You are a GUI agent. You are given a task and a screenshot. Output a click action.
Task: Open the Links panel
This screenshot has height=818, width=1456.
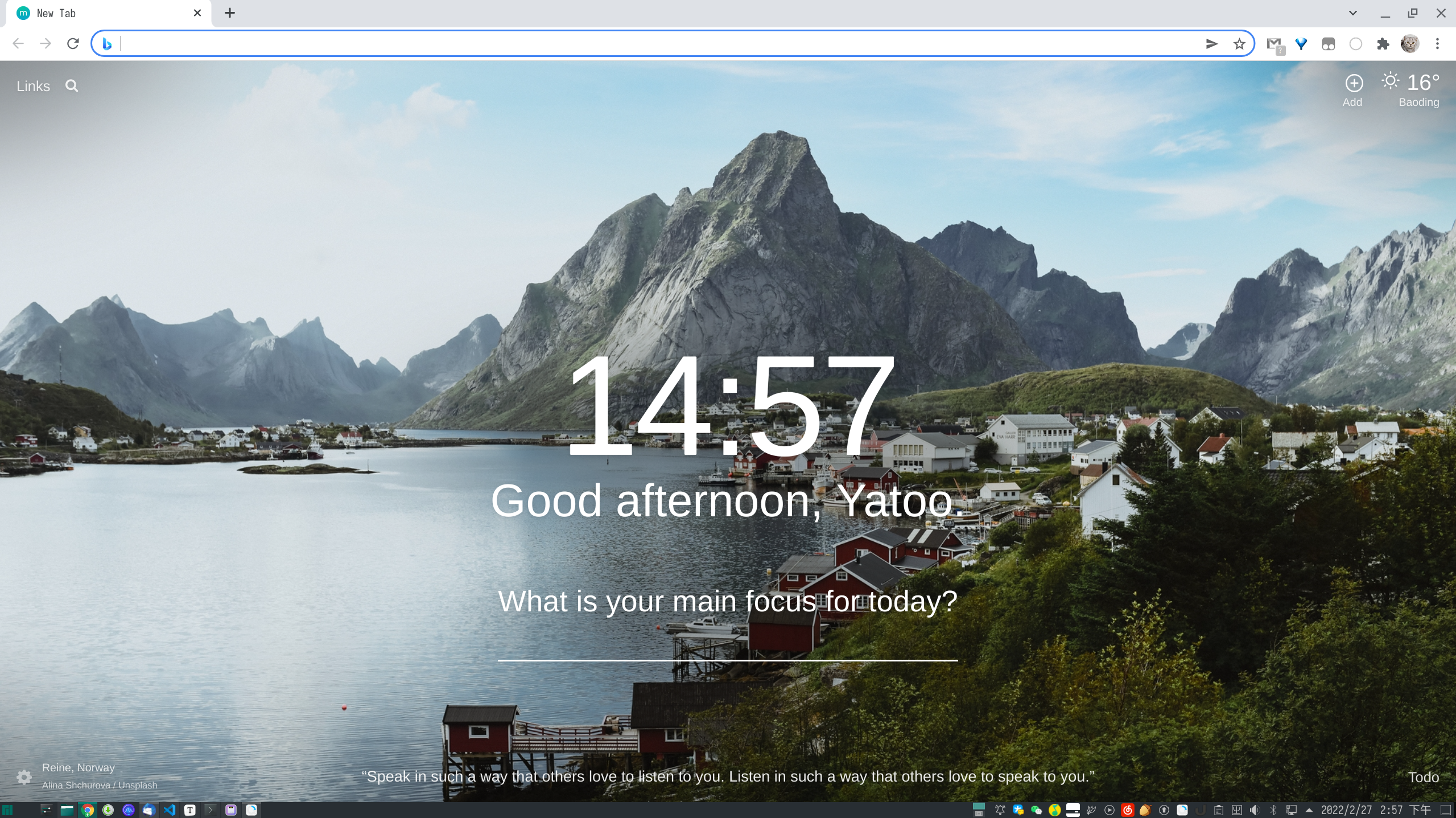33,86
